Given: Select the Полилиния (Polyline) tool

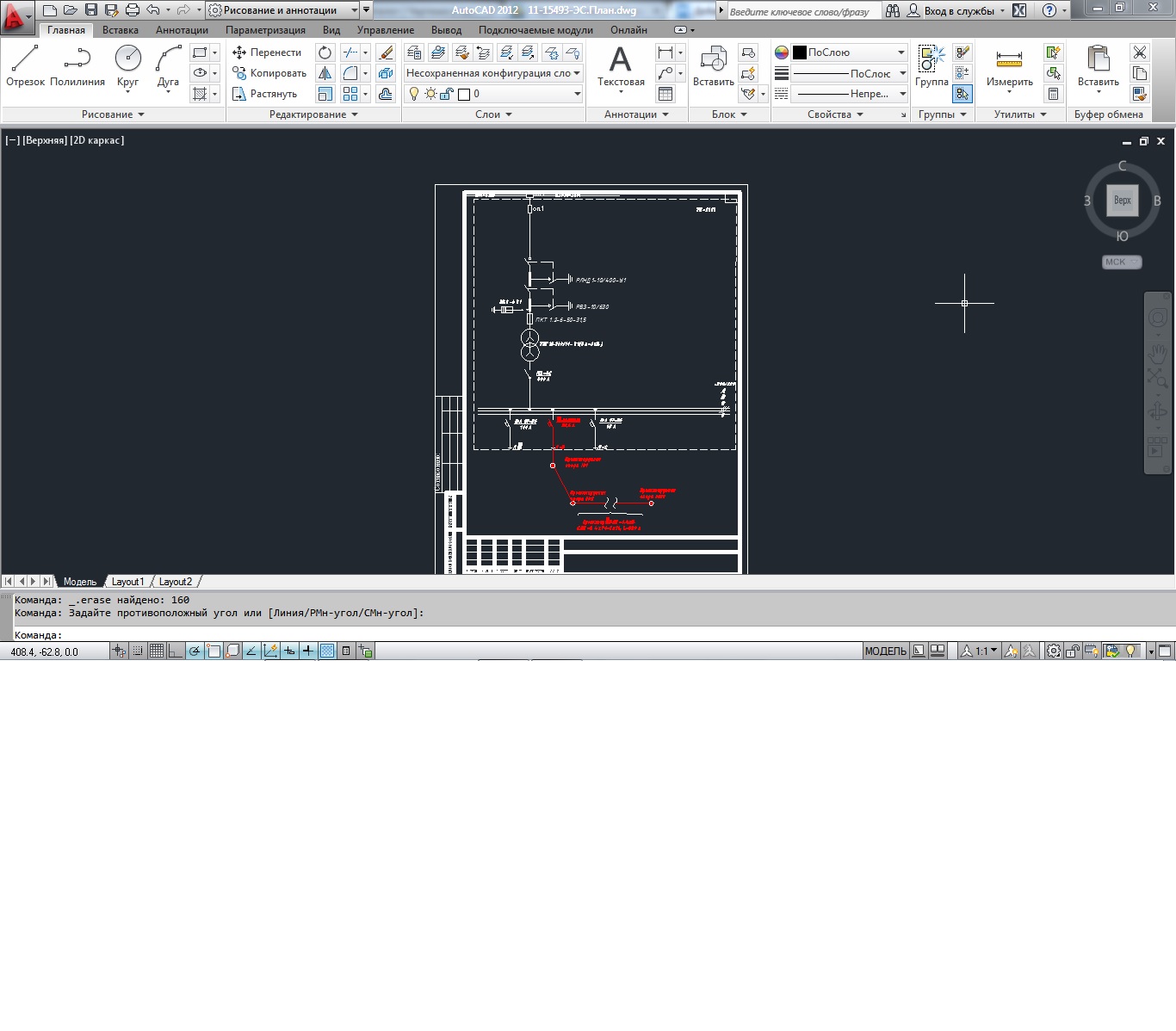Looking at the screenshot, I should tap(77, 66).
